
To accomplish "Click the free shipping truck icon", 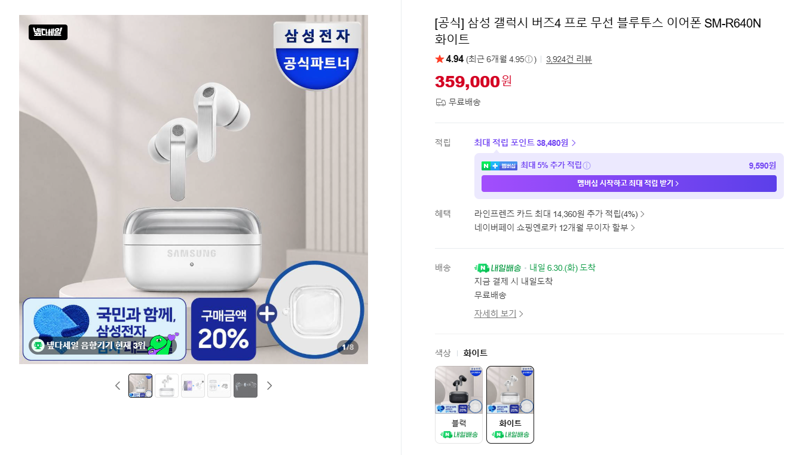I will coord(440,102).
